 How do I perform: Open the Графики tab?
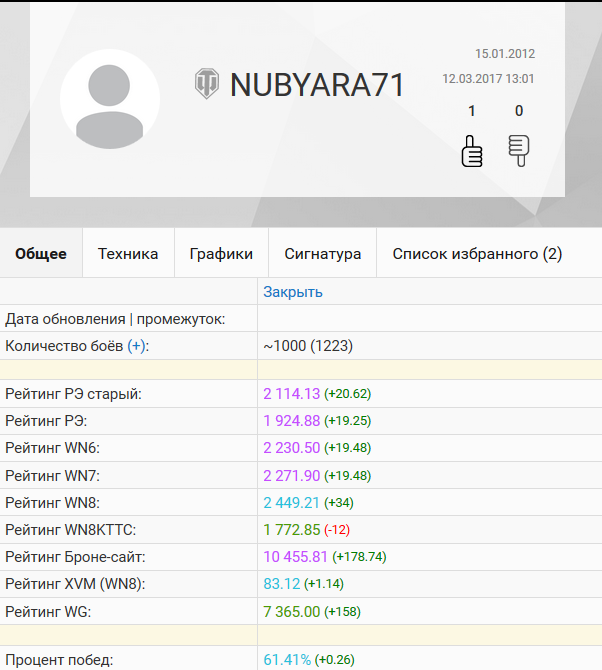click(221, 254)
